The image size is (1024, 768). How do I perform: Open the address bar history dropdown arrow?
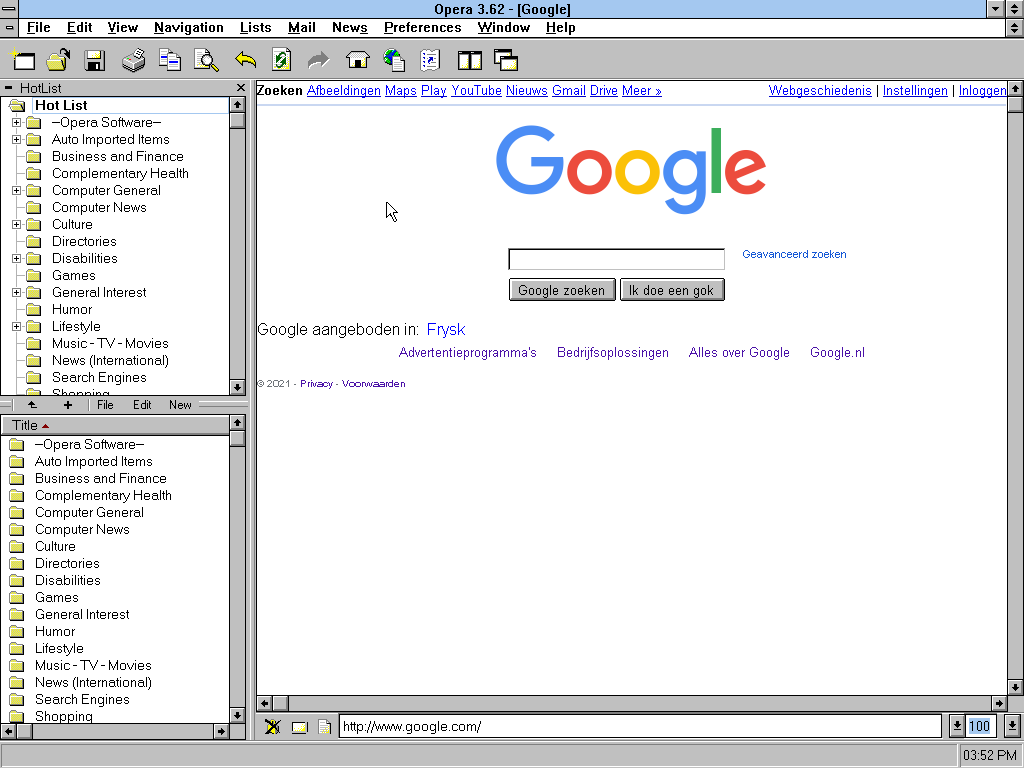956,726
